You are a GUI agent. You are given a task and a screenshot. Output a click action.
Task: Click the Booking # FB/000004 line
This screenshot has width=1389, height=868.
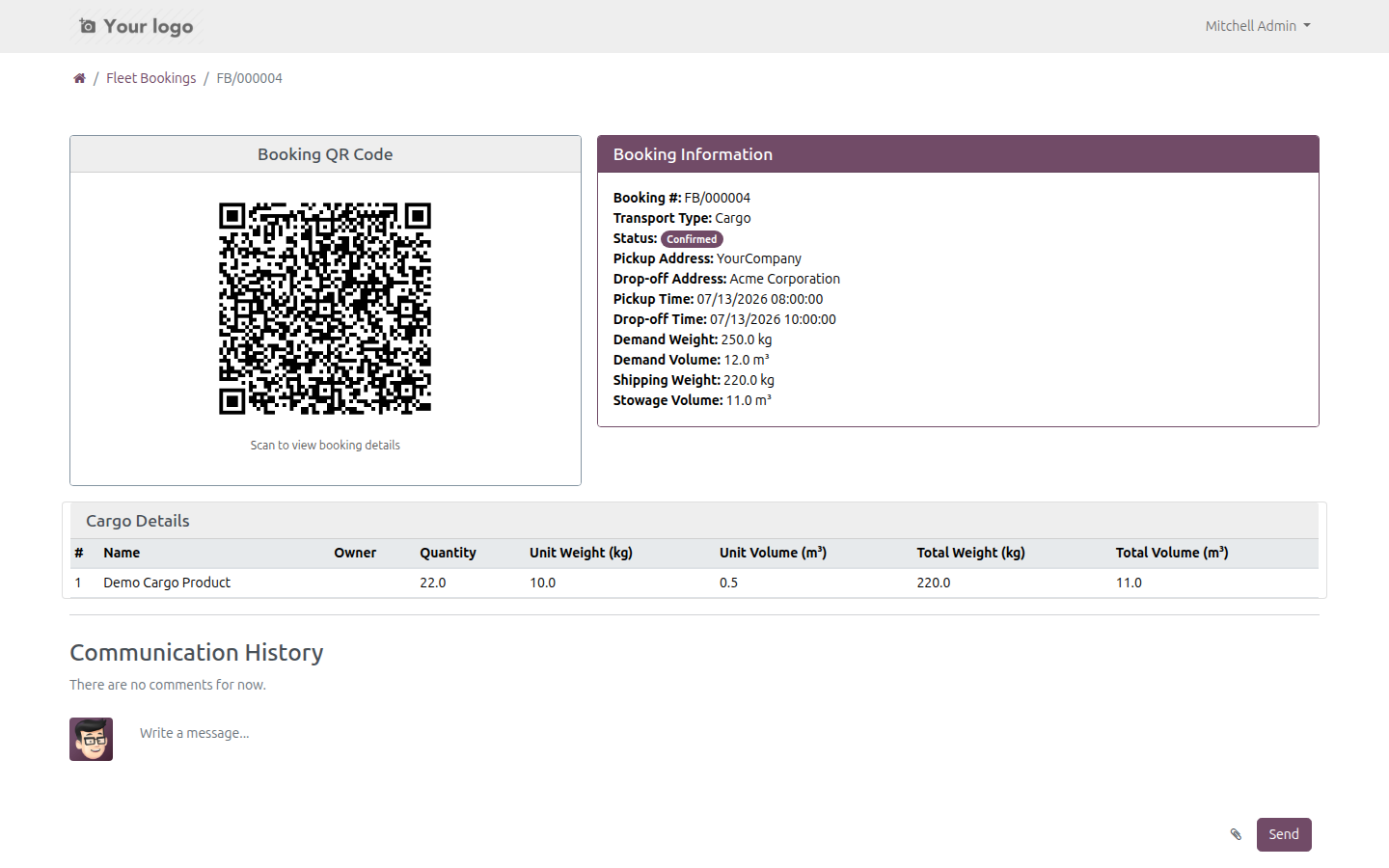(682, 198)
